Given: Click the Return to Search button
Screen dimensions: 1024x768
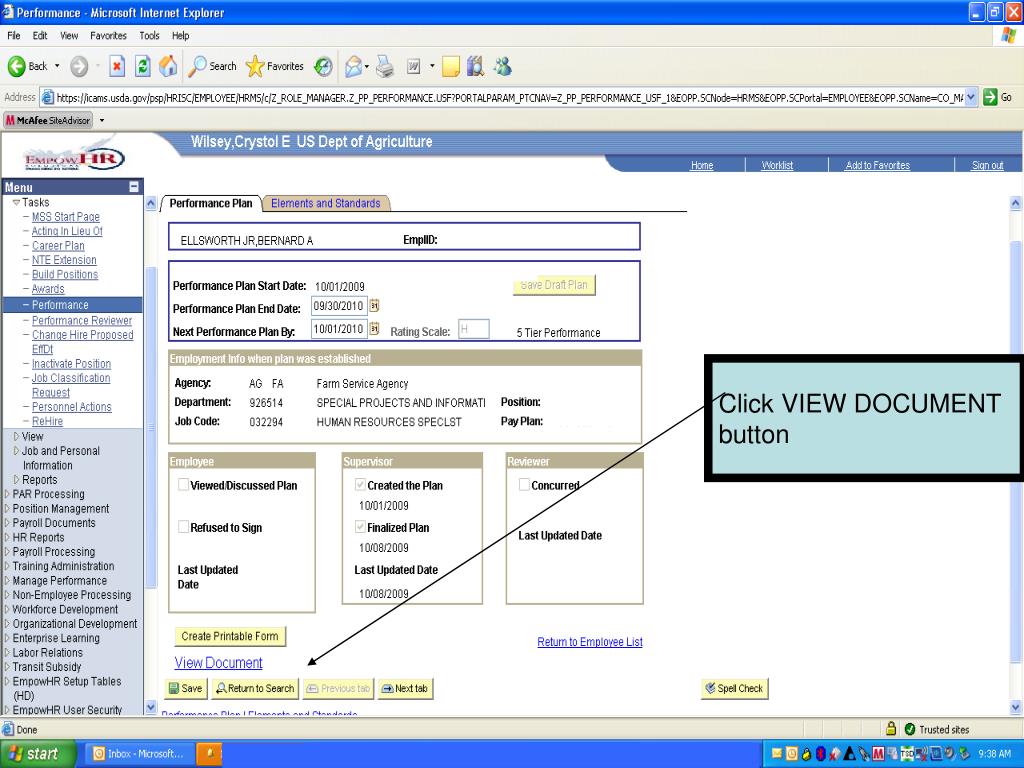Looking at the screenshot, I should [255, 688].
